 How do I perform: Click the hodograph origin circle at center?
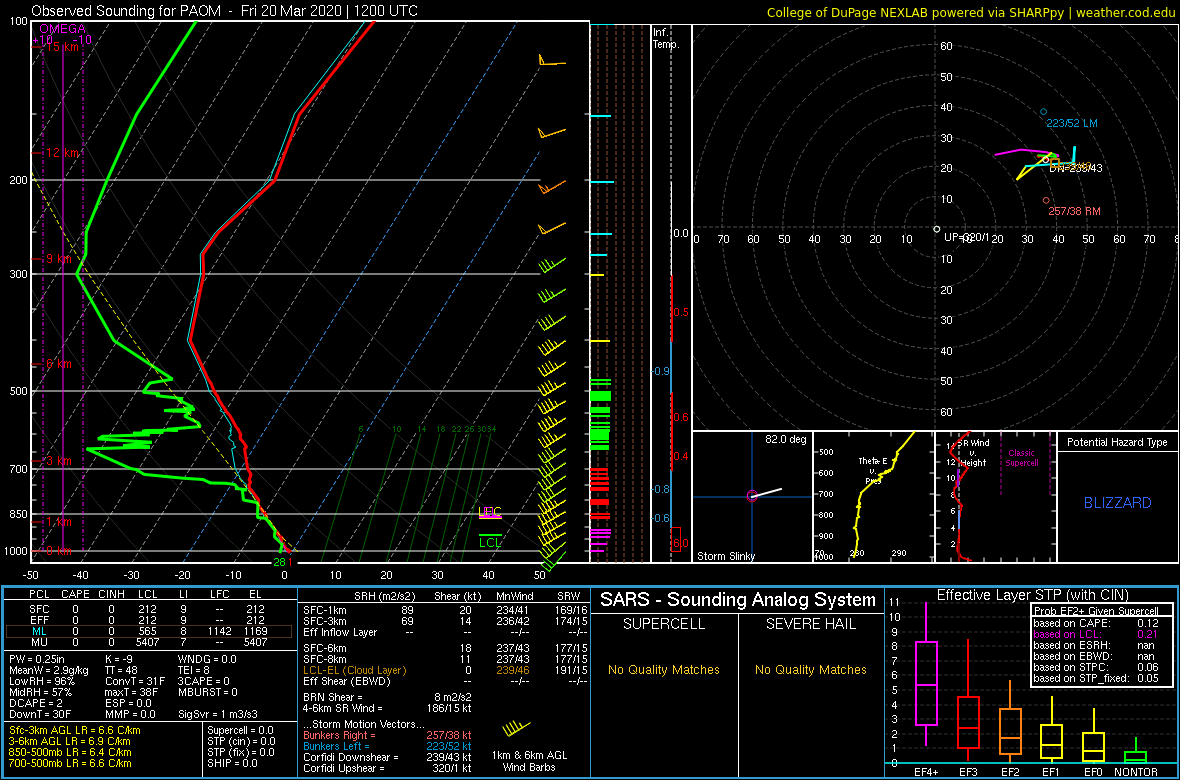click(x=936, y=229)
